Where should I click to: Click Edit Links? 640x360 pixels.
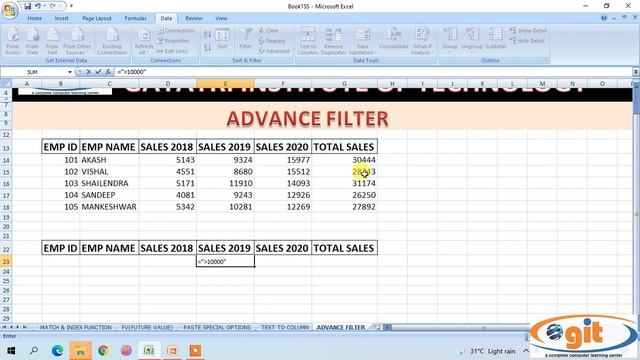click(172, 51)
